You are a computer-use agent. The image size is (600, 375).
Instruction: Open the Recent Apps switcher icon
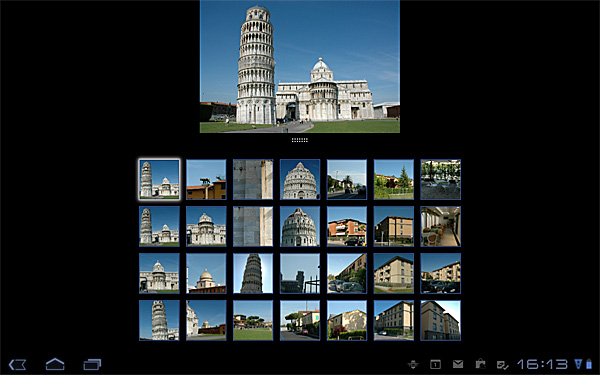(x=92, y=364)
